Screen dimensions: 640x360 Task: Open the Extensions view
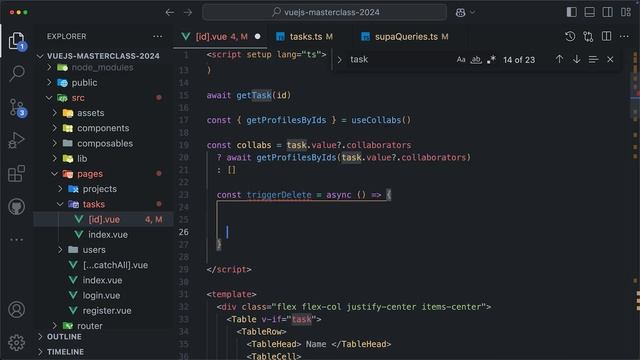(17, 173)
